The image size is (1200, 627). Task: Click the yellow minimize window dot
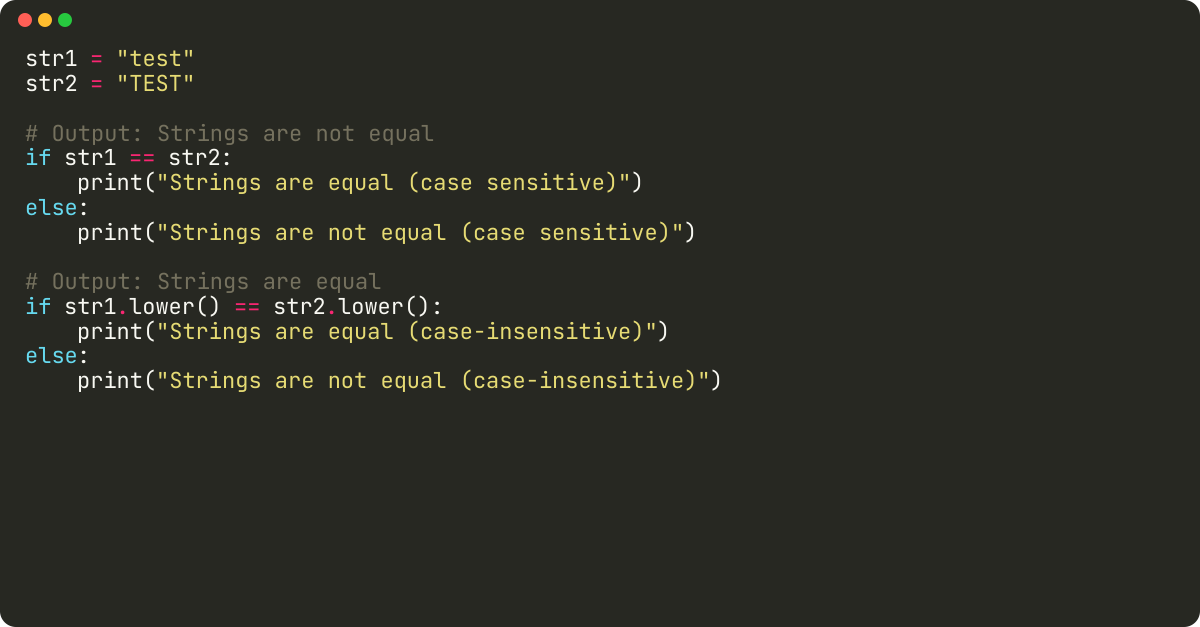point(45,20)
